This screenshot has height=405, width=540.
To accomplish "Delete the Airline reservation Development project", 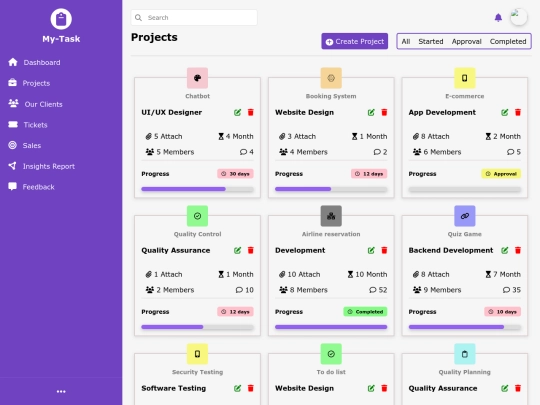I will click(x=384, y=250).
